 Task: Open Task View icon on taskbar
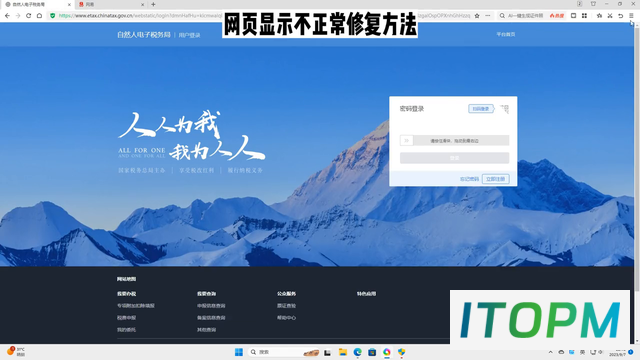327,352
